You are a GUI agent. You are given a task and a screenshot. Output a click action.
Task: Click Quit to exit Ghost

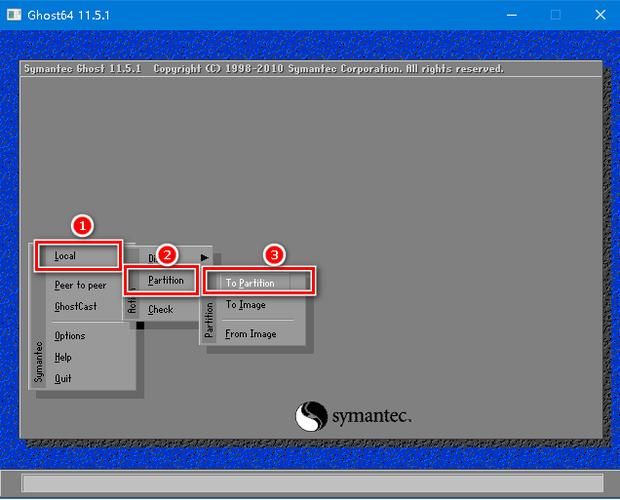(x=63, y=379)
